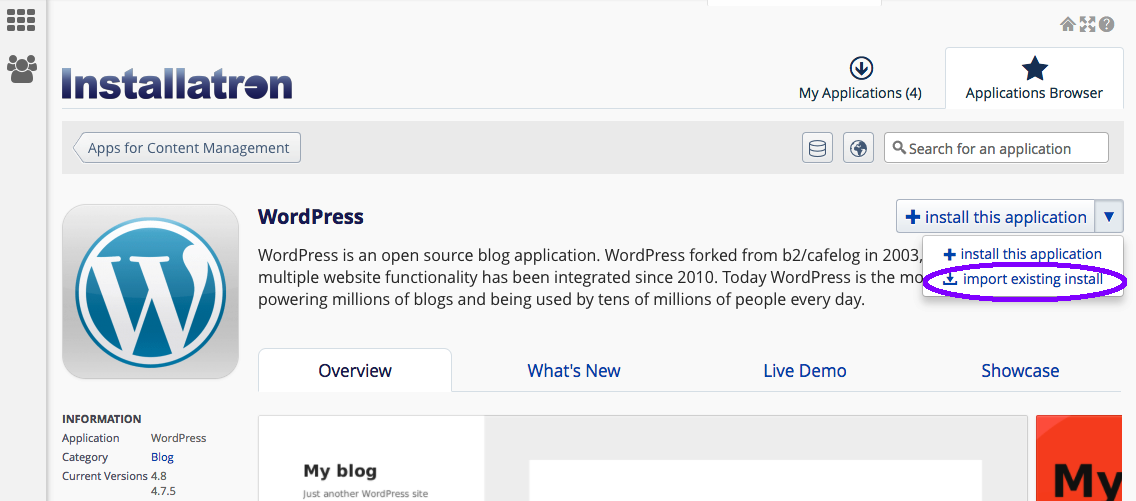Image resolution: width=1136 pixels, height=501 pixels.
Task: Click the Current Versions label
Action: (x=105, y=476)
